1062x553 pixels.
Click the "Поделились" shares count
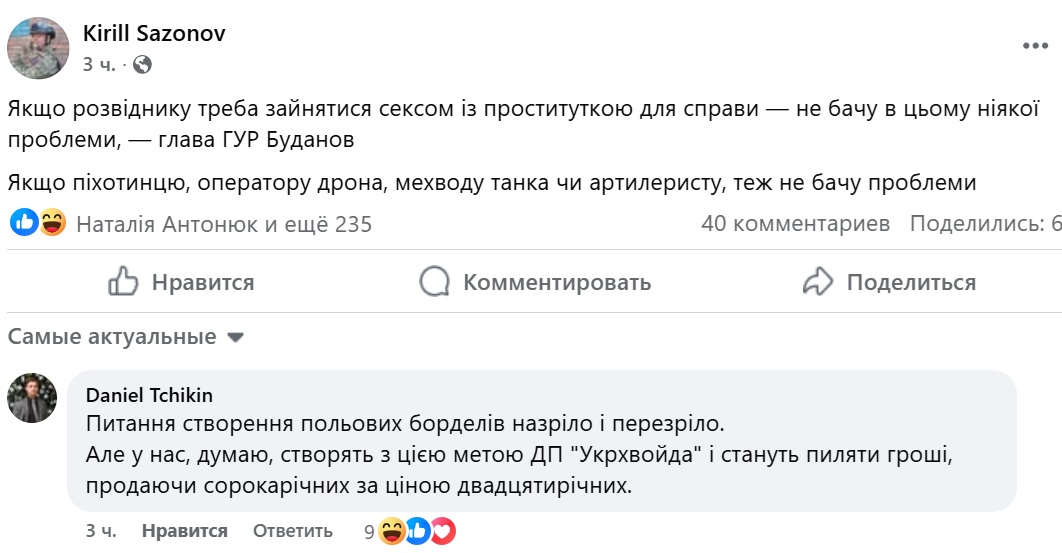(x=984, y=224)
